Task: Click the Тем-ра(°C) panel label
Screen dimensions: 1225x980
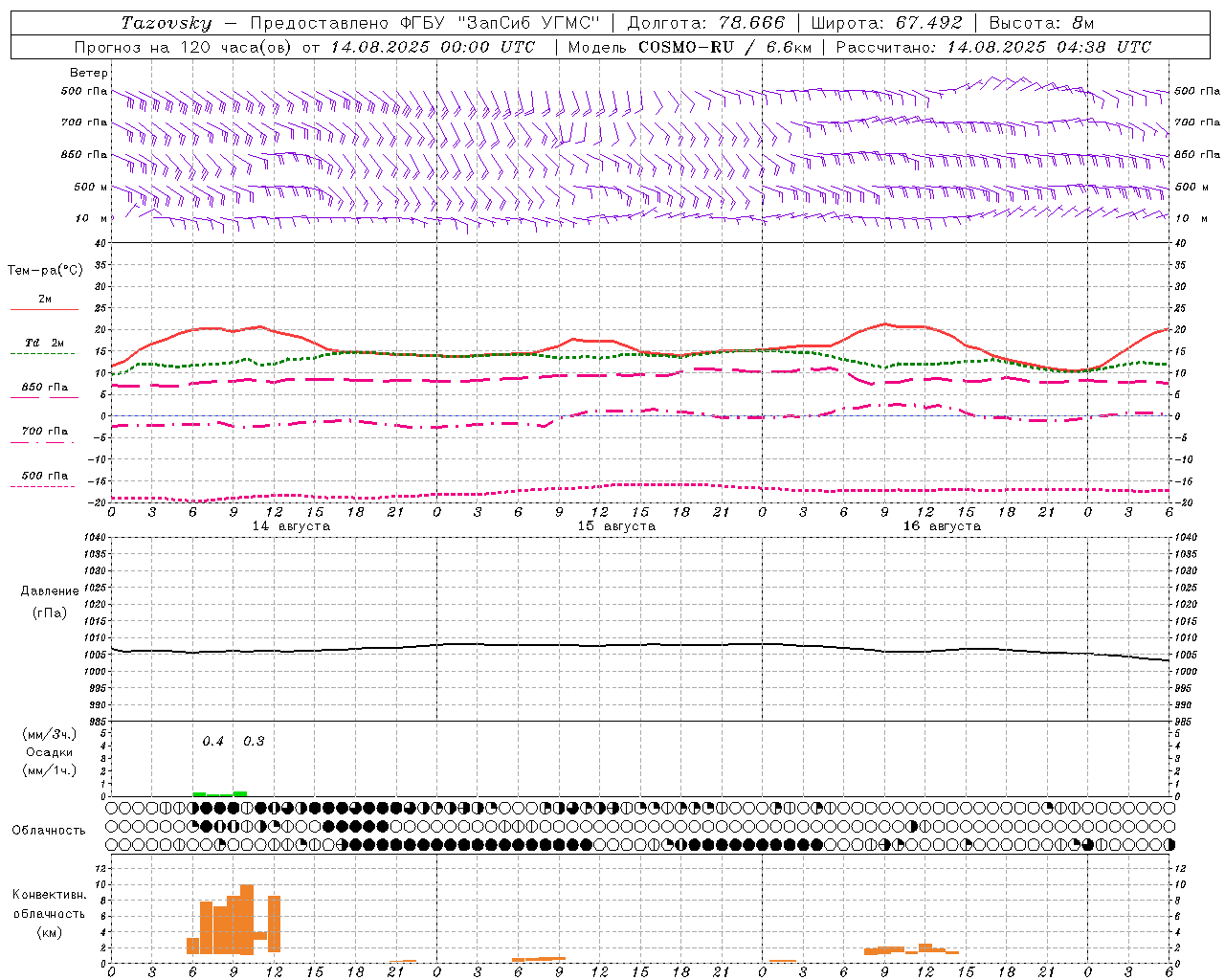Action: (x=45, y=271)
